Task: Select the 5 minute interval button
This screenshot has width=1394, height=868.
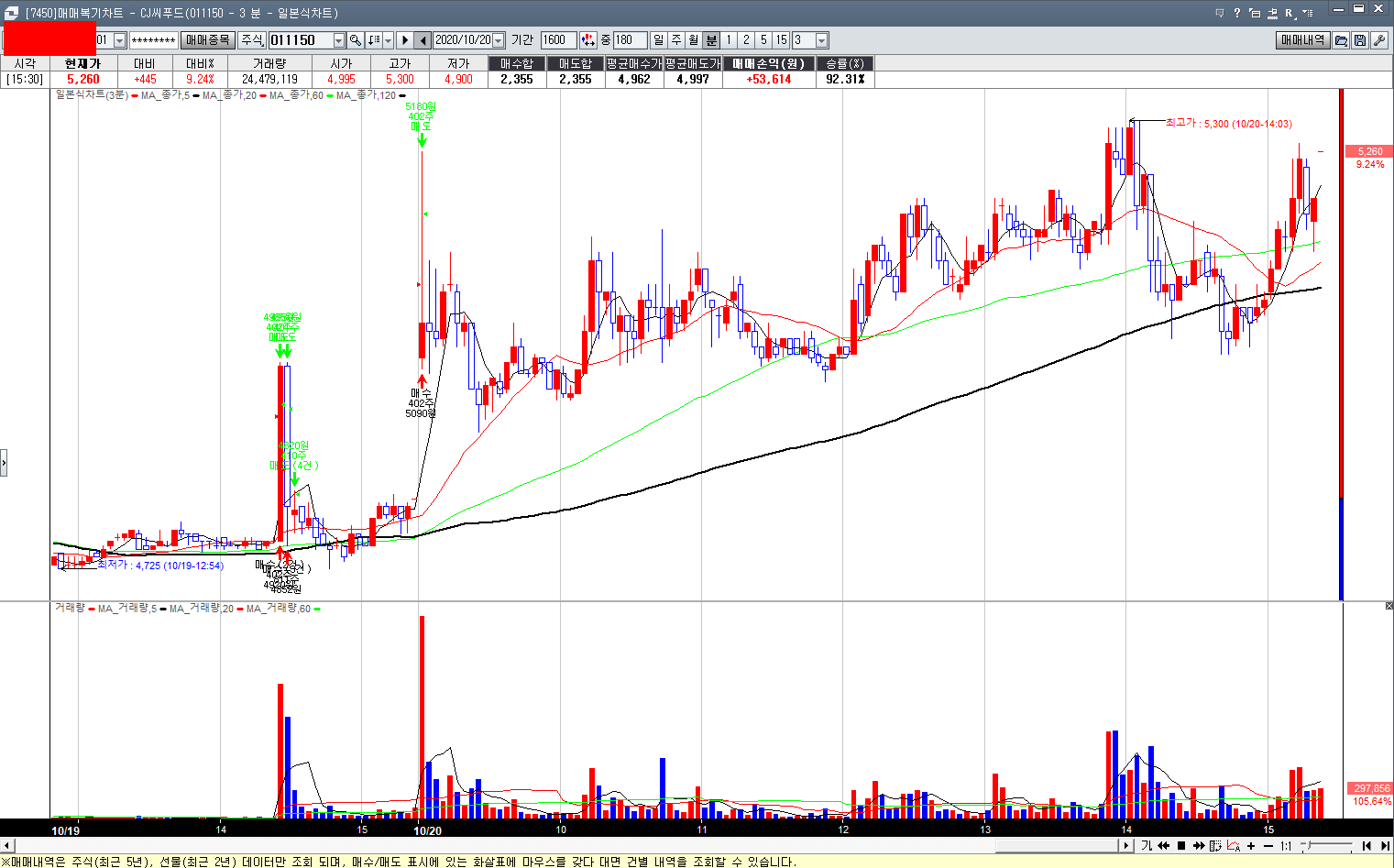Action: click(763, 40)
